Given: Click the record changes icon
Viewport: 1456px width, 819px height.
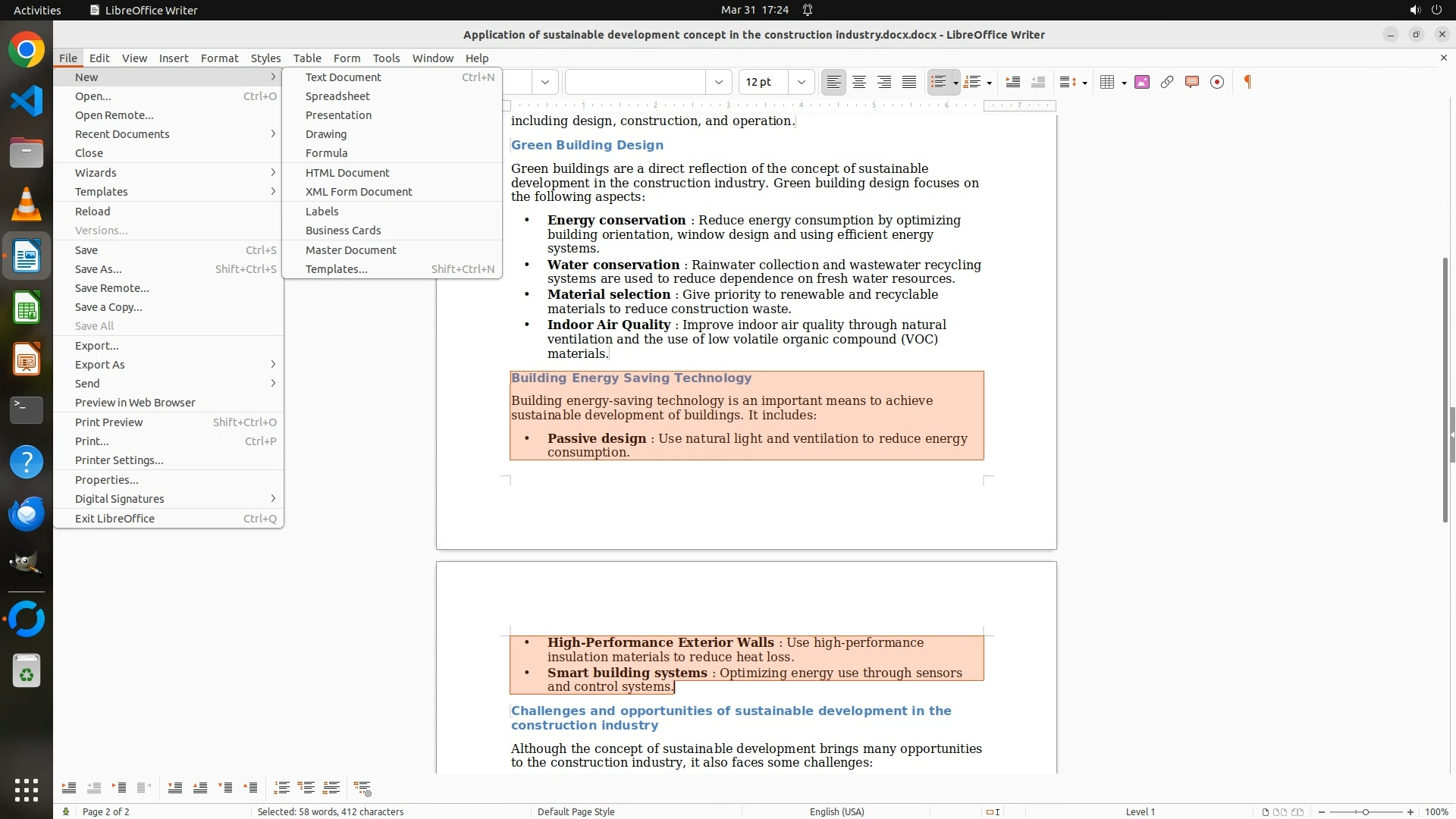Looking at the screenshot, I should pos(1216,82).
